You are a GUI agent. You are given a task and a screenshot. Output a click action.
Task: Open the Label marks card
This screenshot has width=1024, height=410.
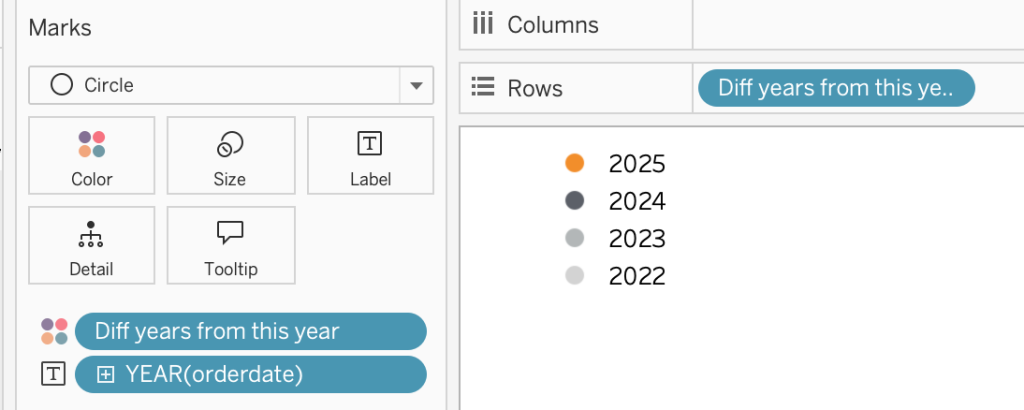[370, 155]
